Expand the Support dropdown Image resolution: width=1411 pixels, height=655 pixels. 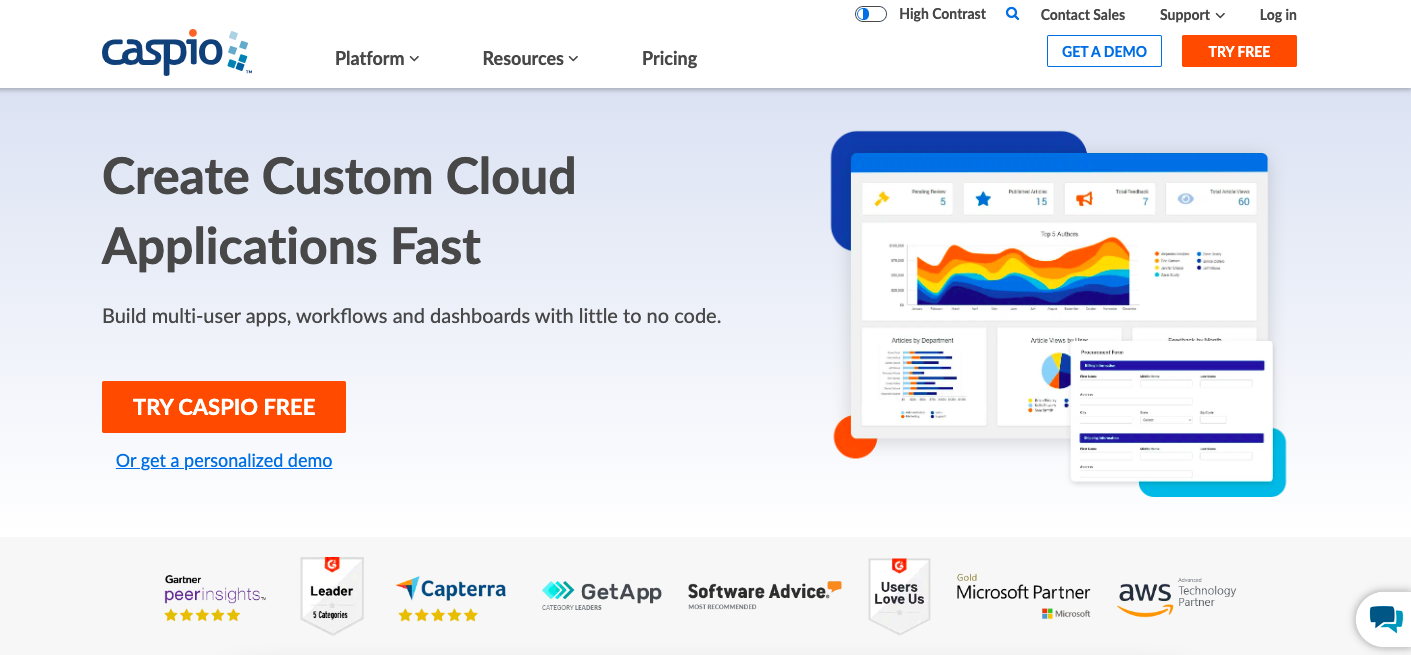(1192, 14)
